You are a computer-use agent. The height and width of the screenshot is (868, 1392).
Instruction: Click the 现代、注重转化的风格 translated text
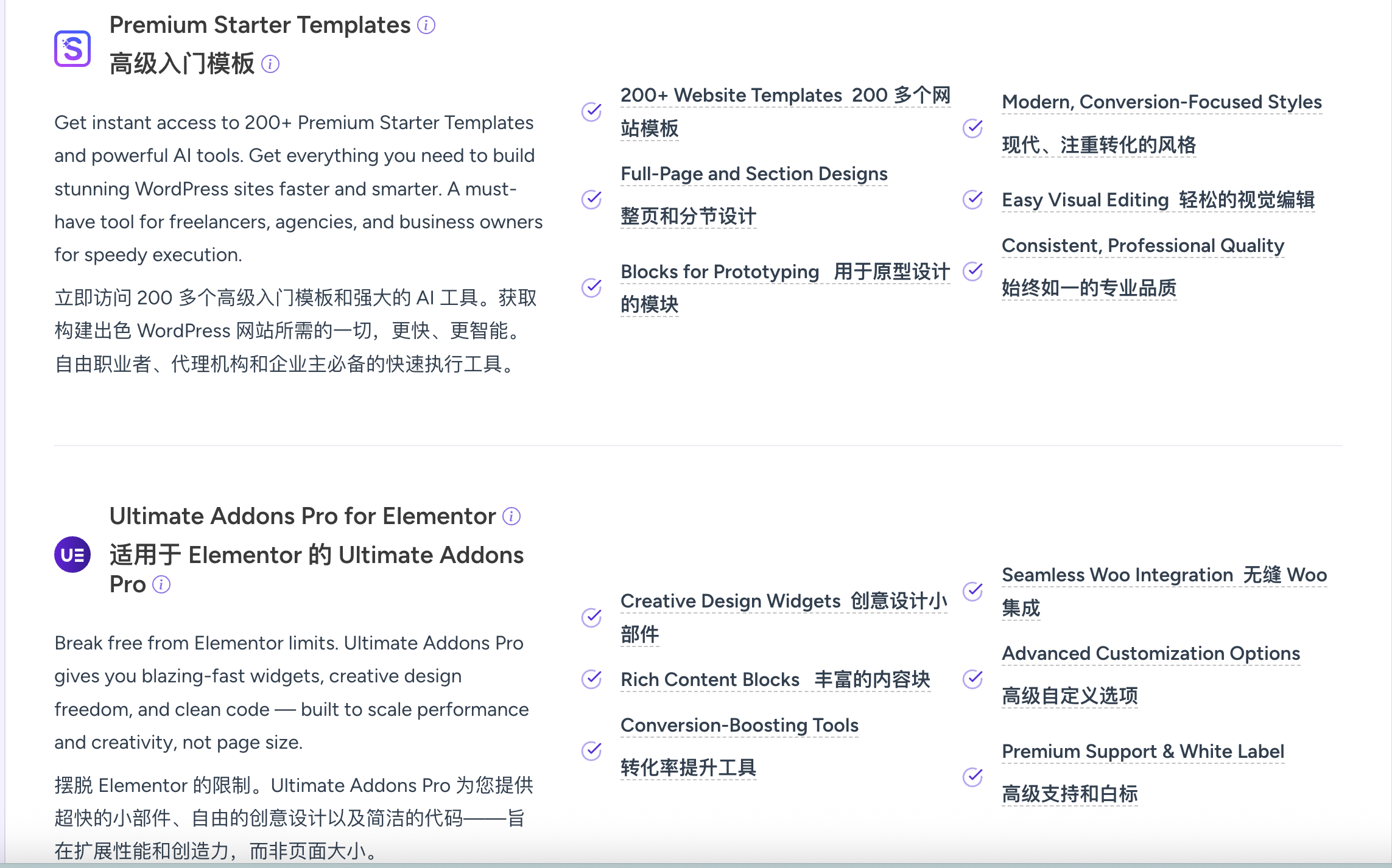(1098, 145)
